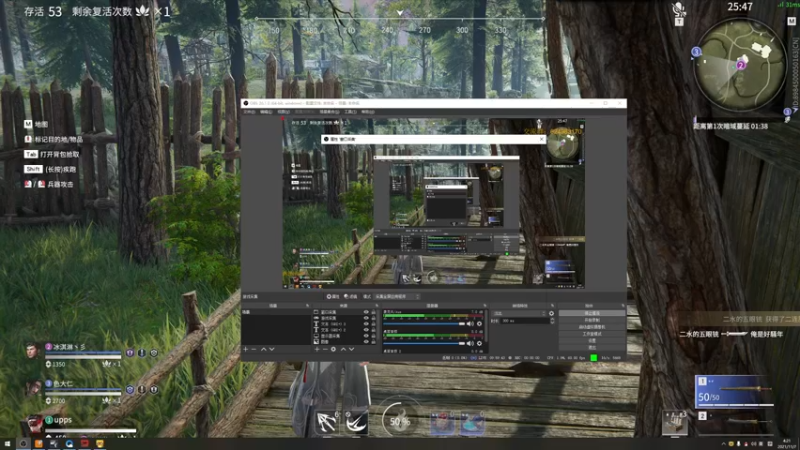Move scene down in Scenes dock
Viewport: 800px width, 450px height.
click(x=272, y=349)
